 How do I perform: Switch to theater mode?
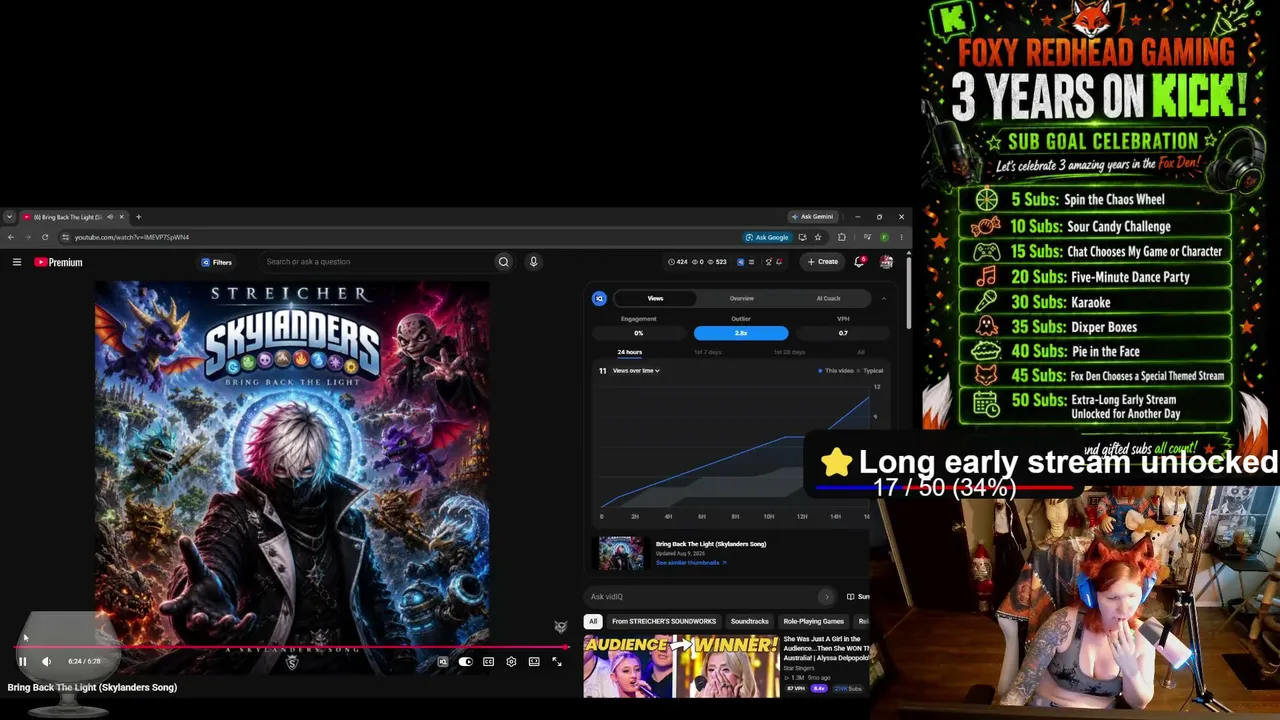click(x=534, y=661)
